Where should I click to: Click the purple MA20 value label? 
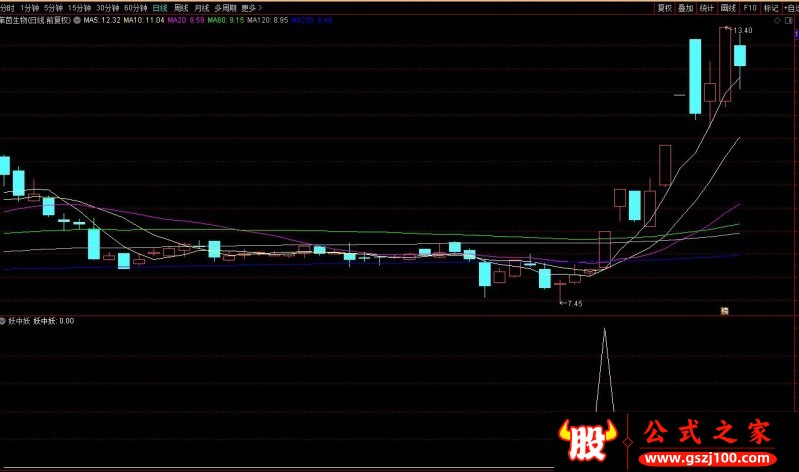(x=185, y=20)
